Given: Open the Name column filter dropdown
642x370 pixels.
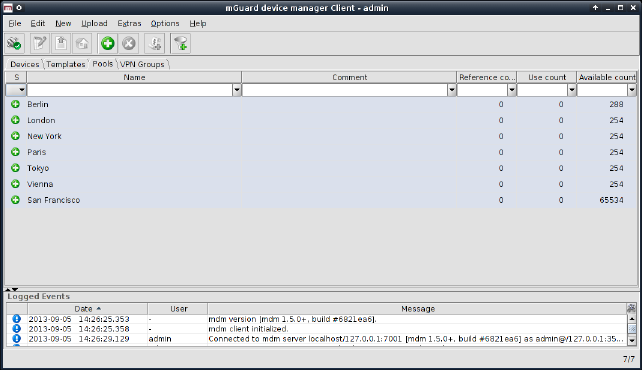Looking at the screenshot, I should point(237,90).
